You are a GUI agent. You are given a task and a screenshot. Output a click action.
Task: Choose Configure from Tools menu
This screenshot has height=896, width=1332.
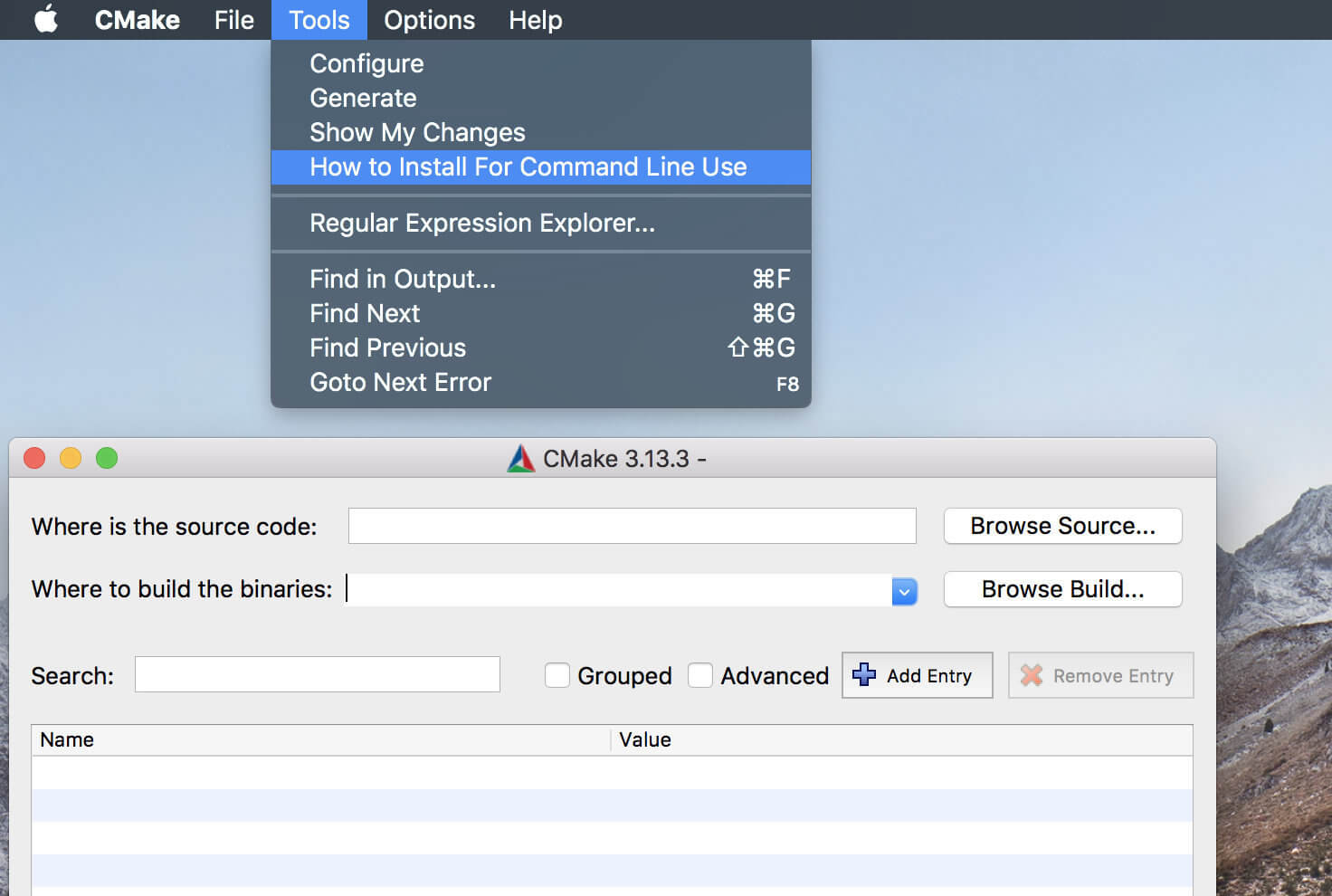541,63
